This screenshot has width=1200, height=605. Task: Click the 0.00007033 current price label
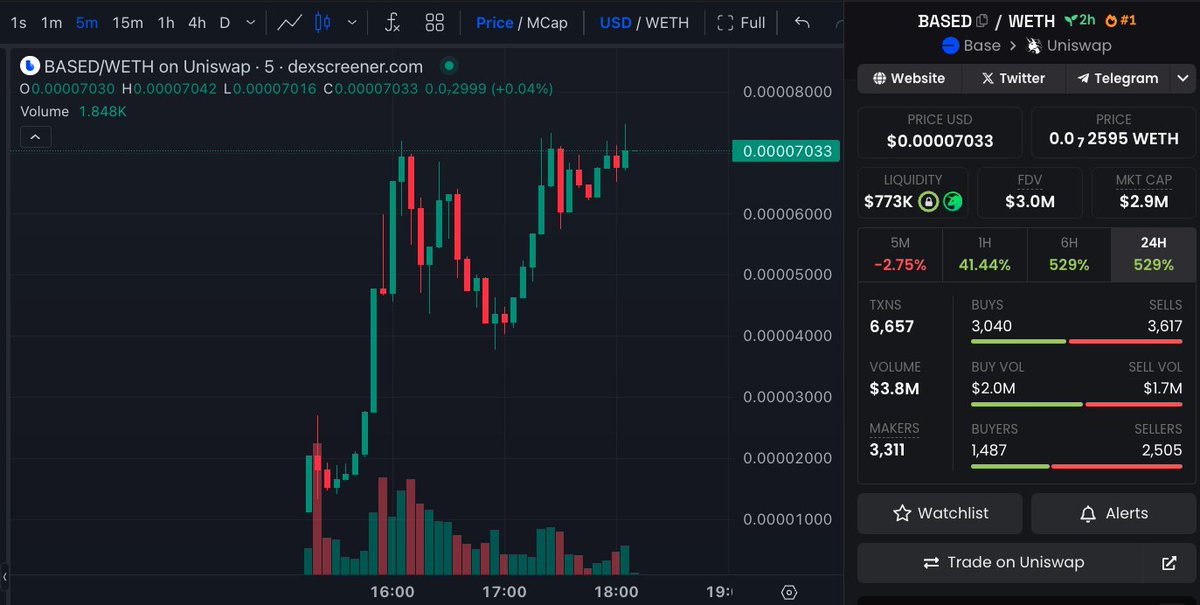click(x=785, y=151)
